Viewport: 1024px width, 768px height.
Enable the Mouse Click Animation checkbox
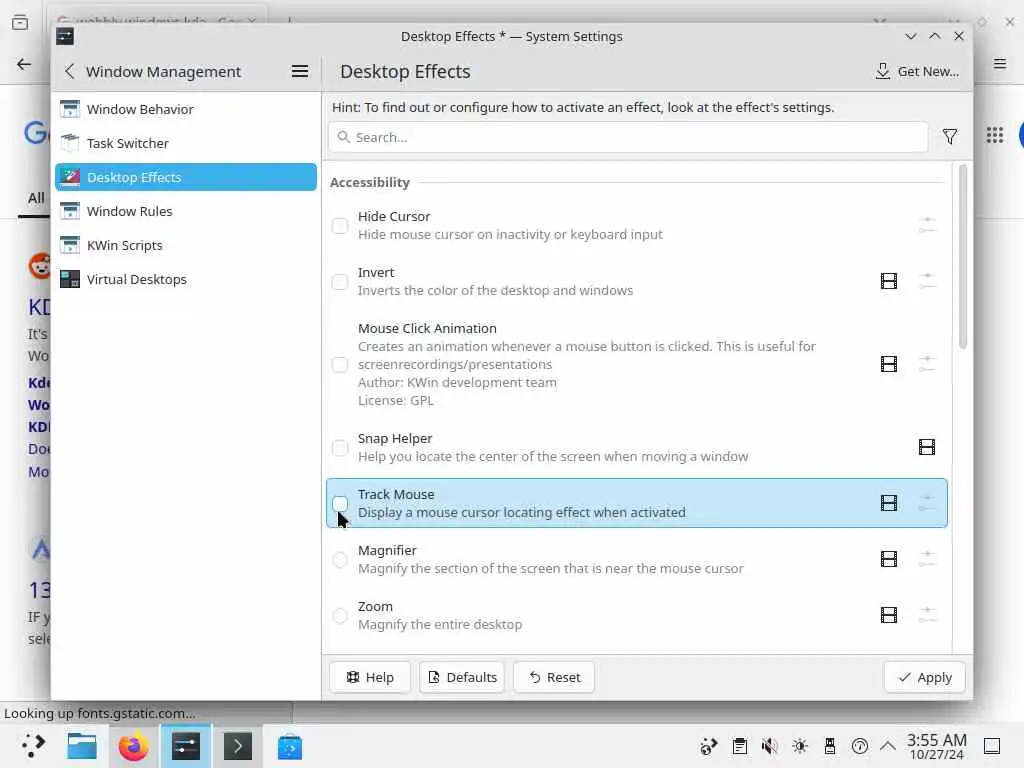[340, 364]
